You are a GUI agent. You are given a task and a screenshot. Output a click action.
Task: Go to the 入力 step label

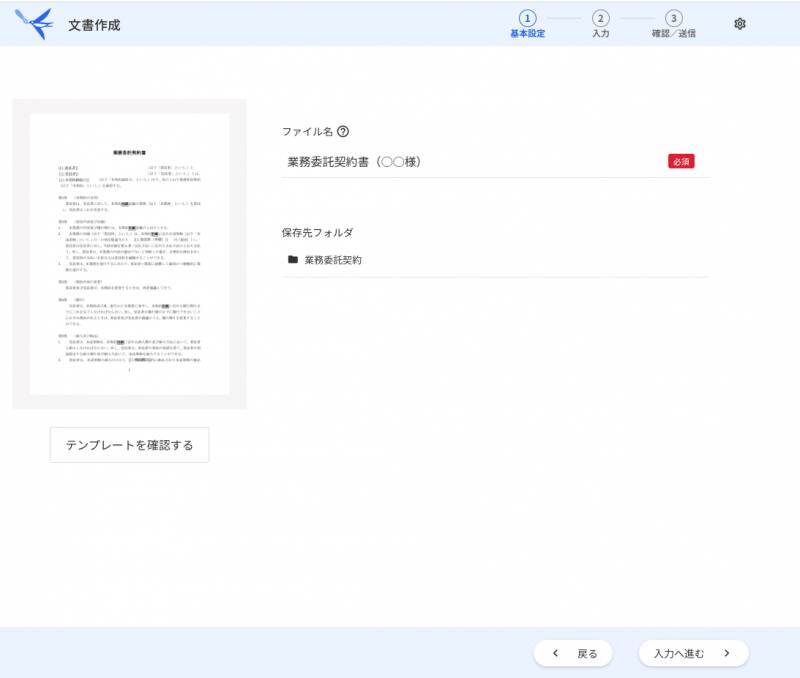click(600, 34)
